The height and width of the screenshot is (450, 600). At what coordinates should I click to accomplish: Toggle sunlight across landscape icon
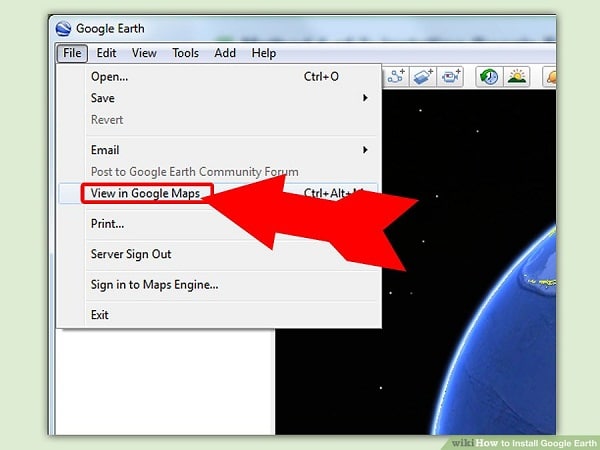[x=517, y=77]
